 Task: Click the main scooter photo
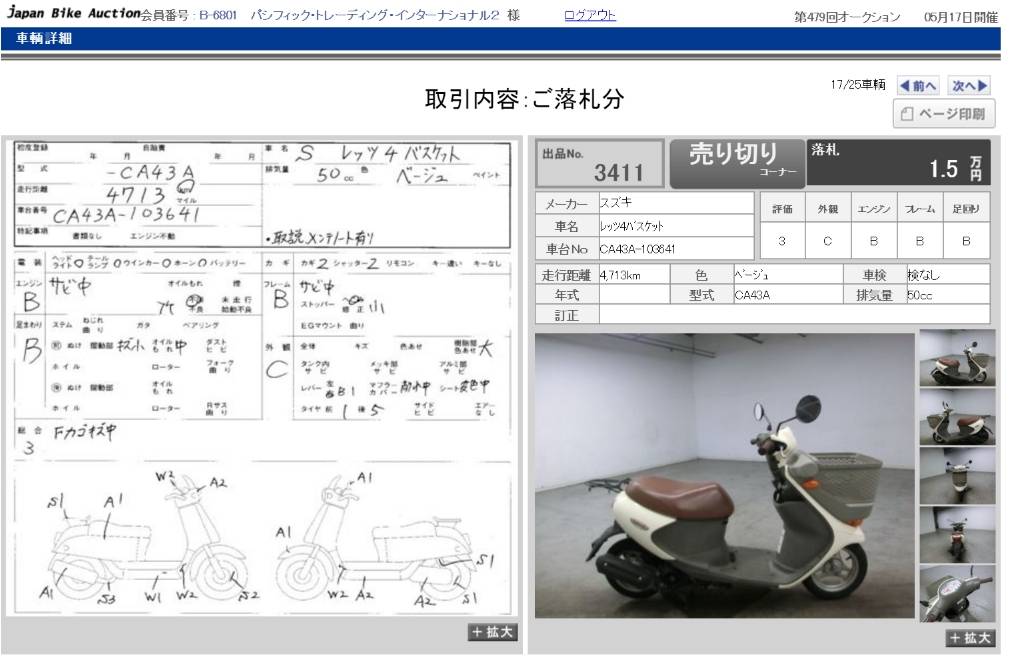point(724,476)
